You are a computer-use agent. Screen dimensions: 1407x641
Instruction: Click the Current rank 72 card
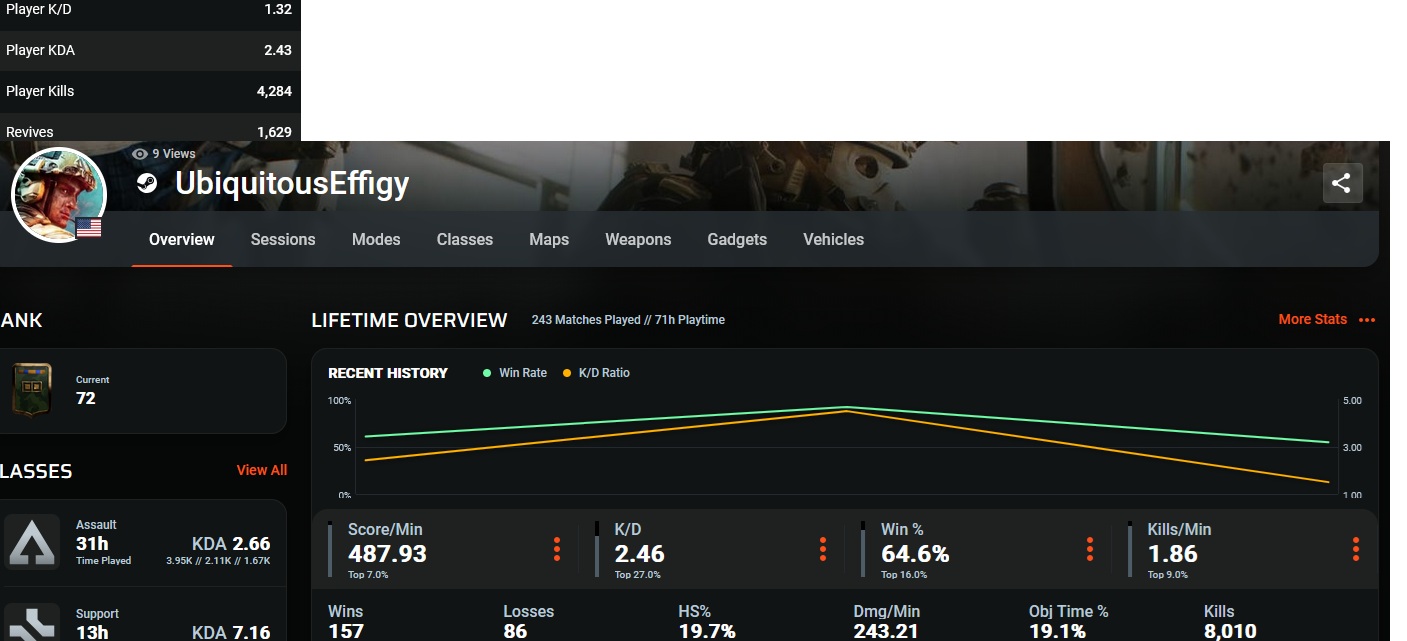coord(143,390)
